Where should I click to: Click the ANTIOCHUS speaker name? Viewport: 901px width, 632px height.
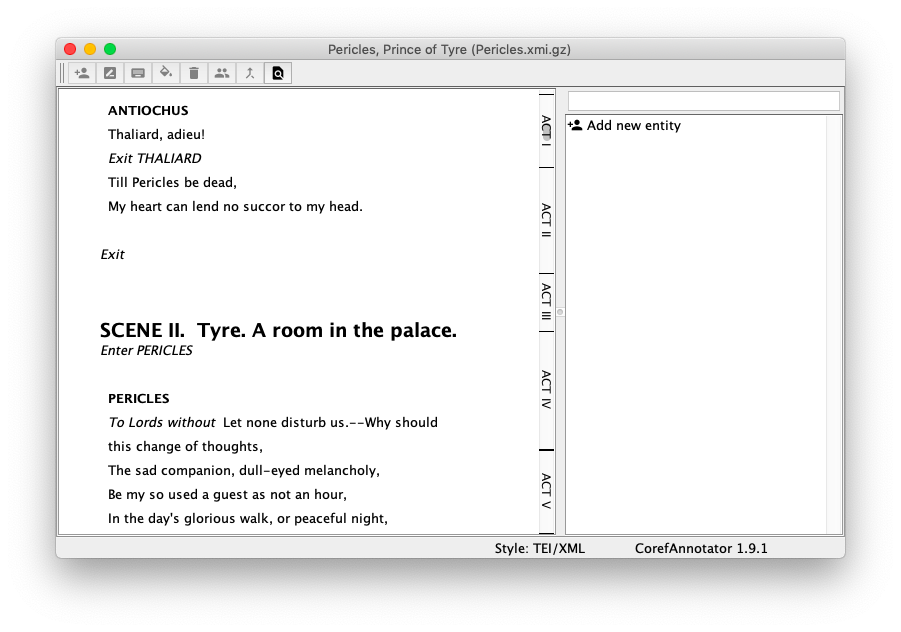point(148,110)
